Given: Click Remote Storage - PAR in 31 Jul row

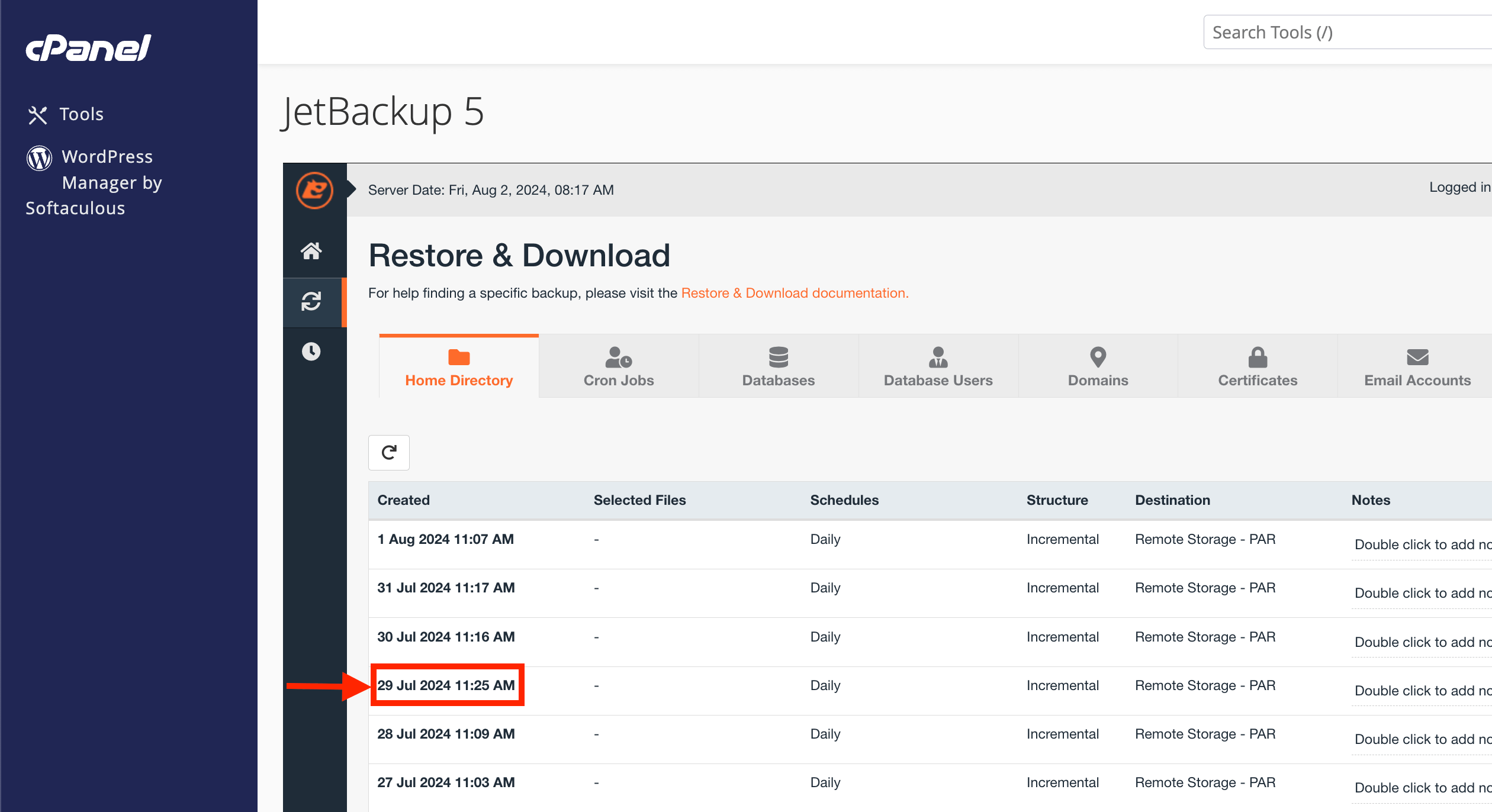Looking at the screenshot, I should coord(1205,588).
